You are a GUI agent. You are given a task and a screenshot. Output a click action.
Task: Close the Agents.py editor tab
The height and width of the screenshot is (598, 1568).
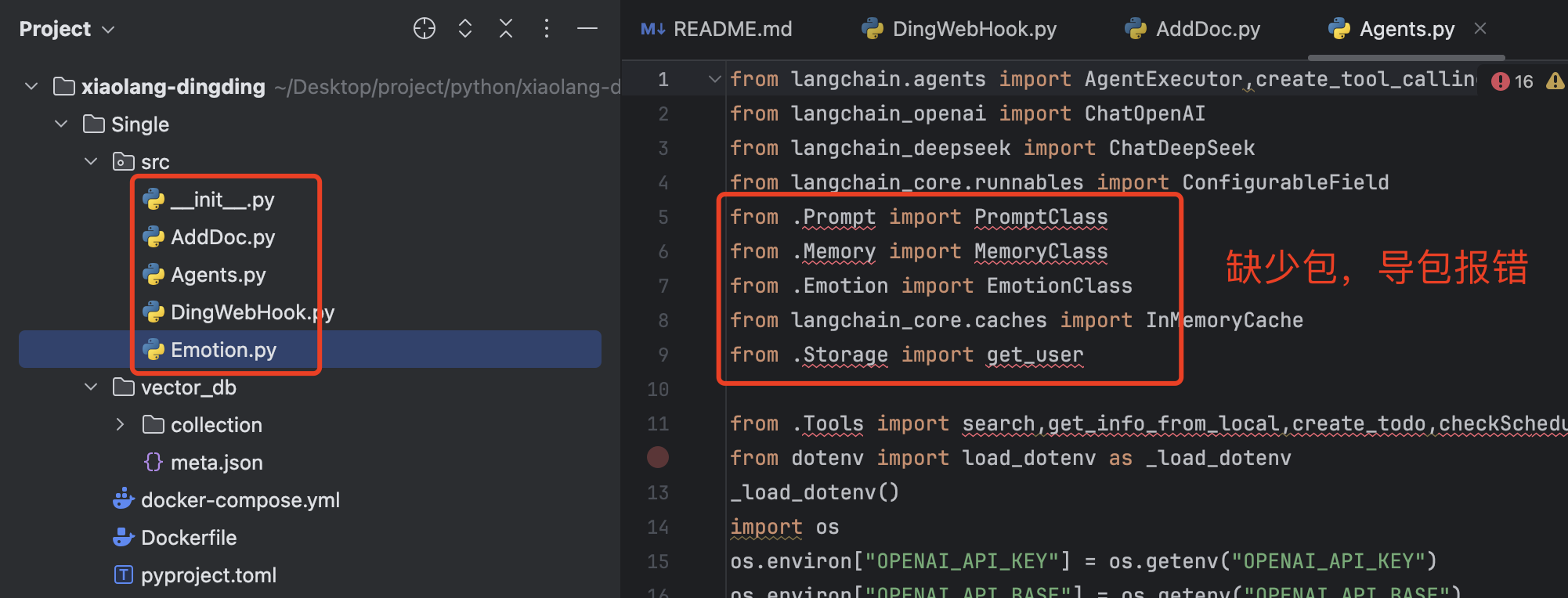(x=1480, y=29)
